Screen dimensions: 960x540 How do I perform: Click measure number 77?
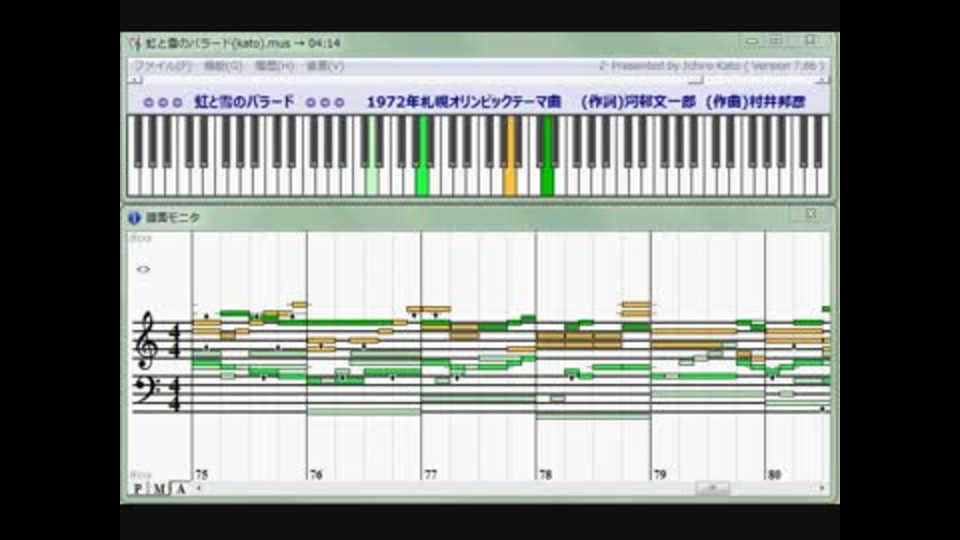(430, 474)
